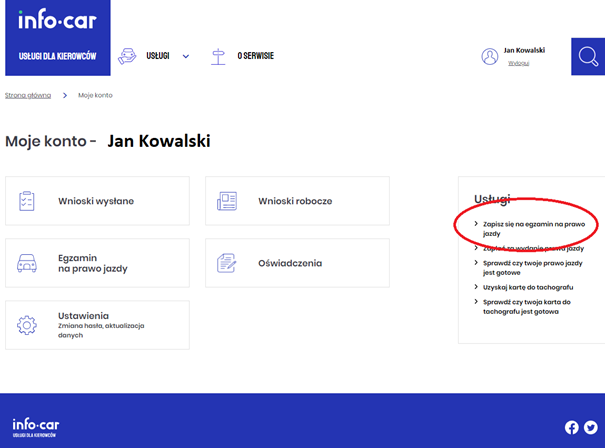
Task: Open Twitter icon in footer
Action: click(590, 427)
